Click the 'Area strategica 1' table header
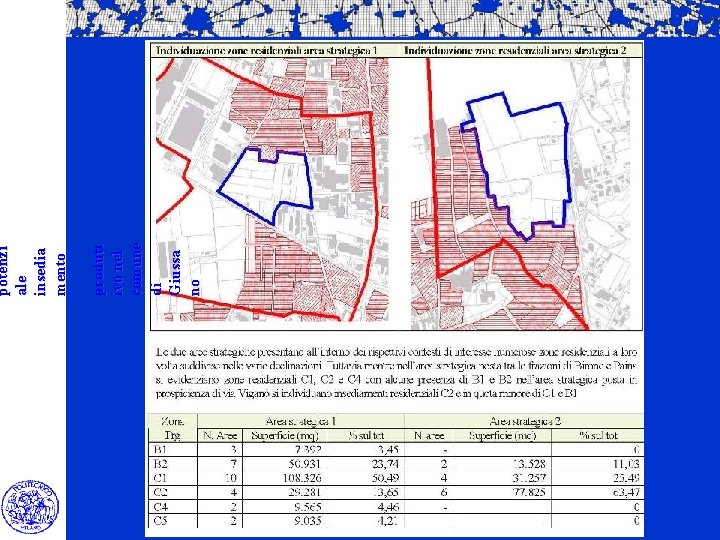 point(301,421)
